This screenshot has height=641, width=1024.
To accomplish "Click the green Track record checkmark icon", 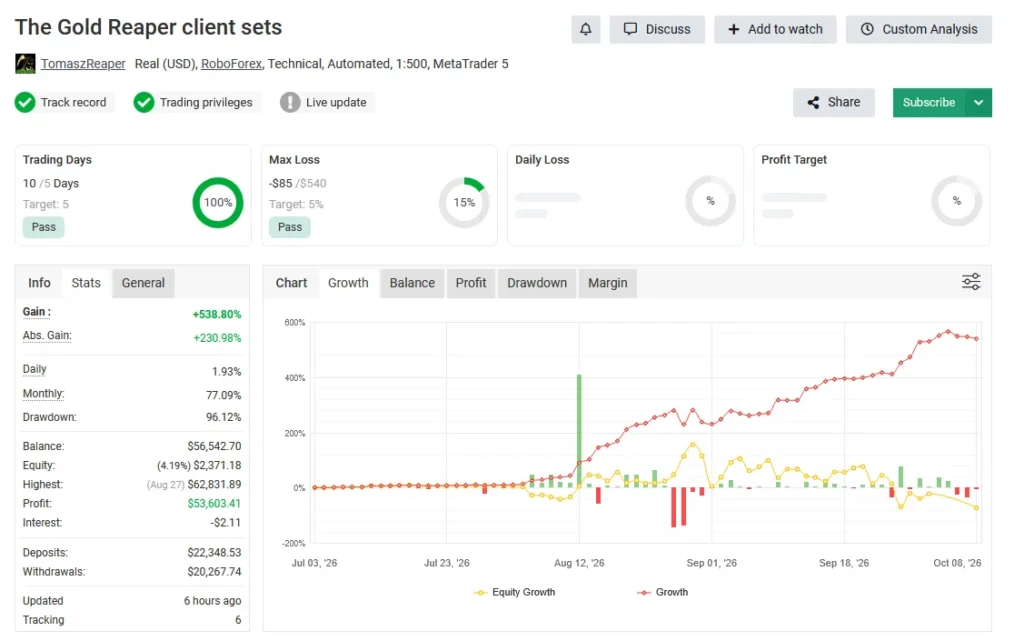I will tap(25, 102).
